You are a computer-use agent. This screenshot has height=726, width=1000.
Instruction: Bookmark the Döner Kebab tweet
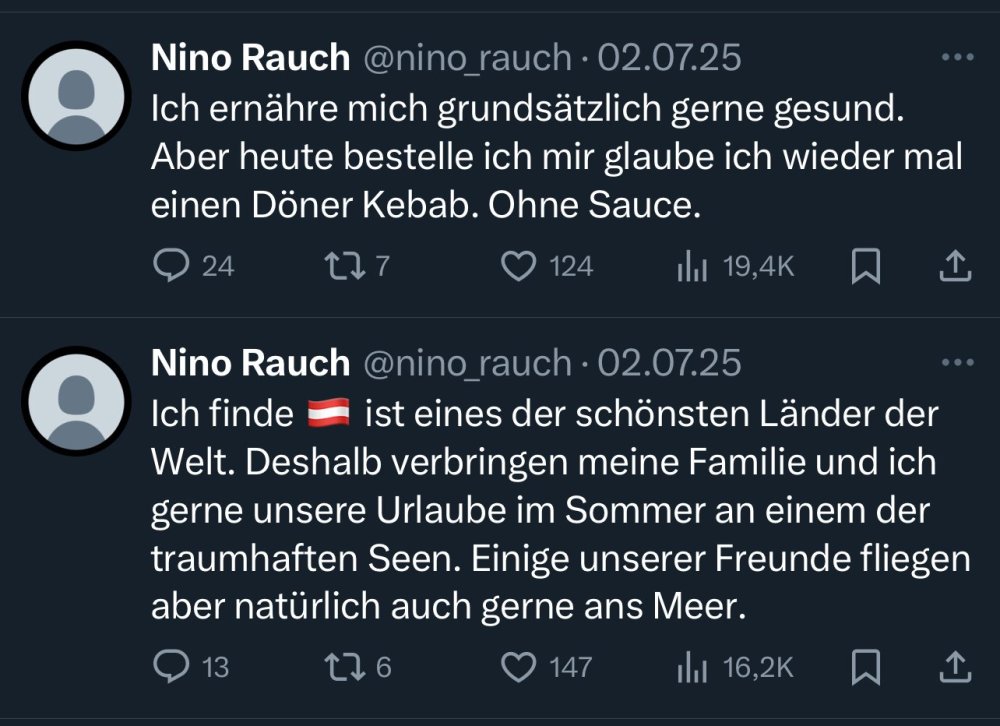863,266
